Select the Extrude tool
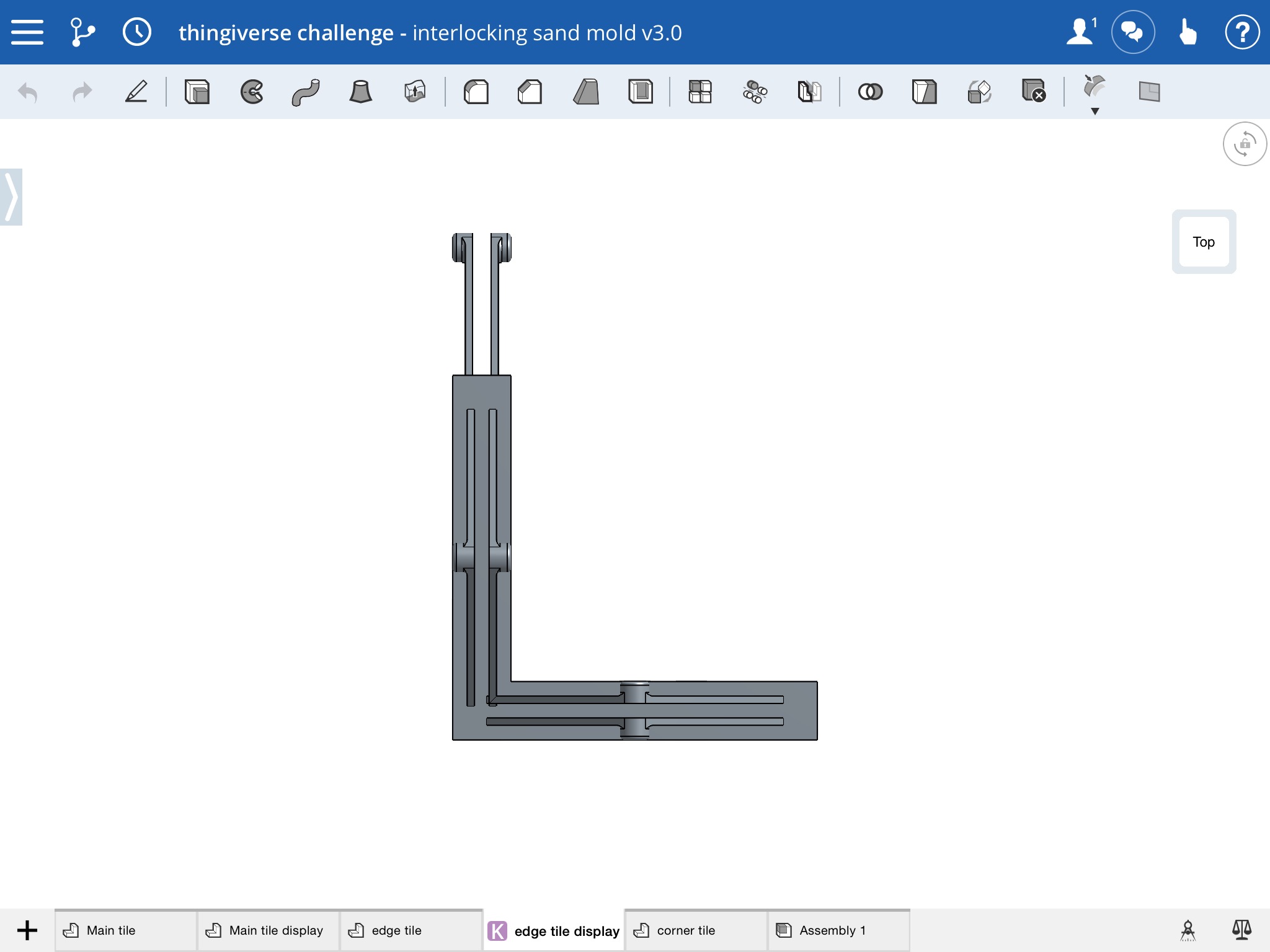 click(x=197, y=92)
